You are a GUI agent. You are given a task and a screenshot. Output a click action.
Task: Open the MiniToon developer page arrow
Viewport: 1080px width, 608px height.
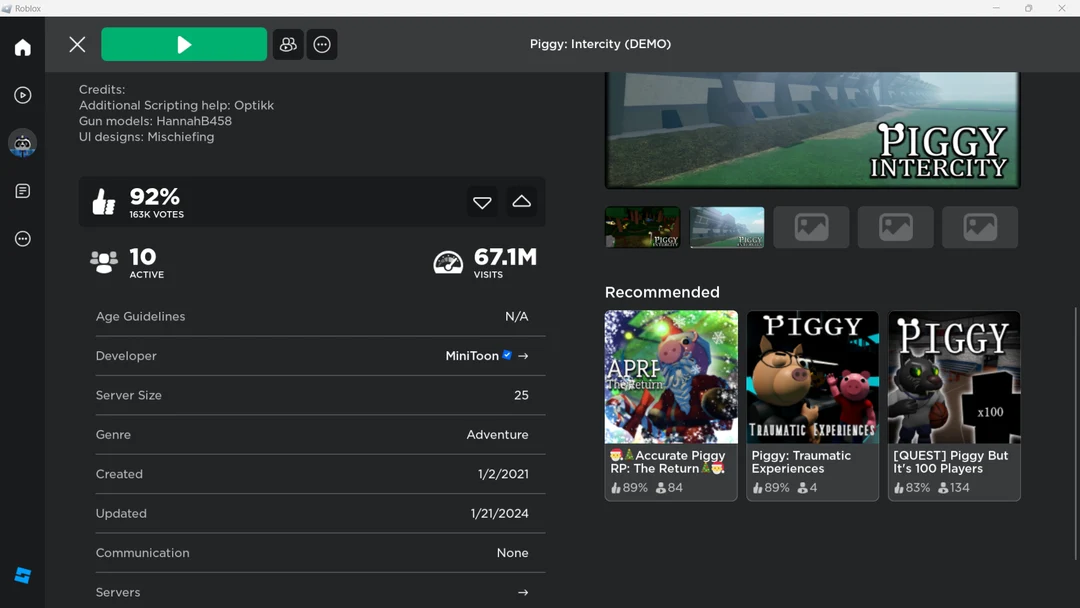tap(523, 356)
